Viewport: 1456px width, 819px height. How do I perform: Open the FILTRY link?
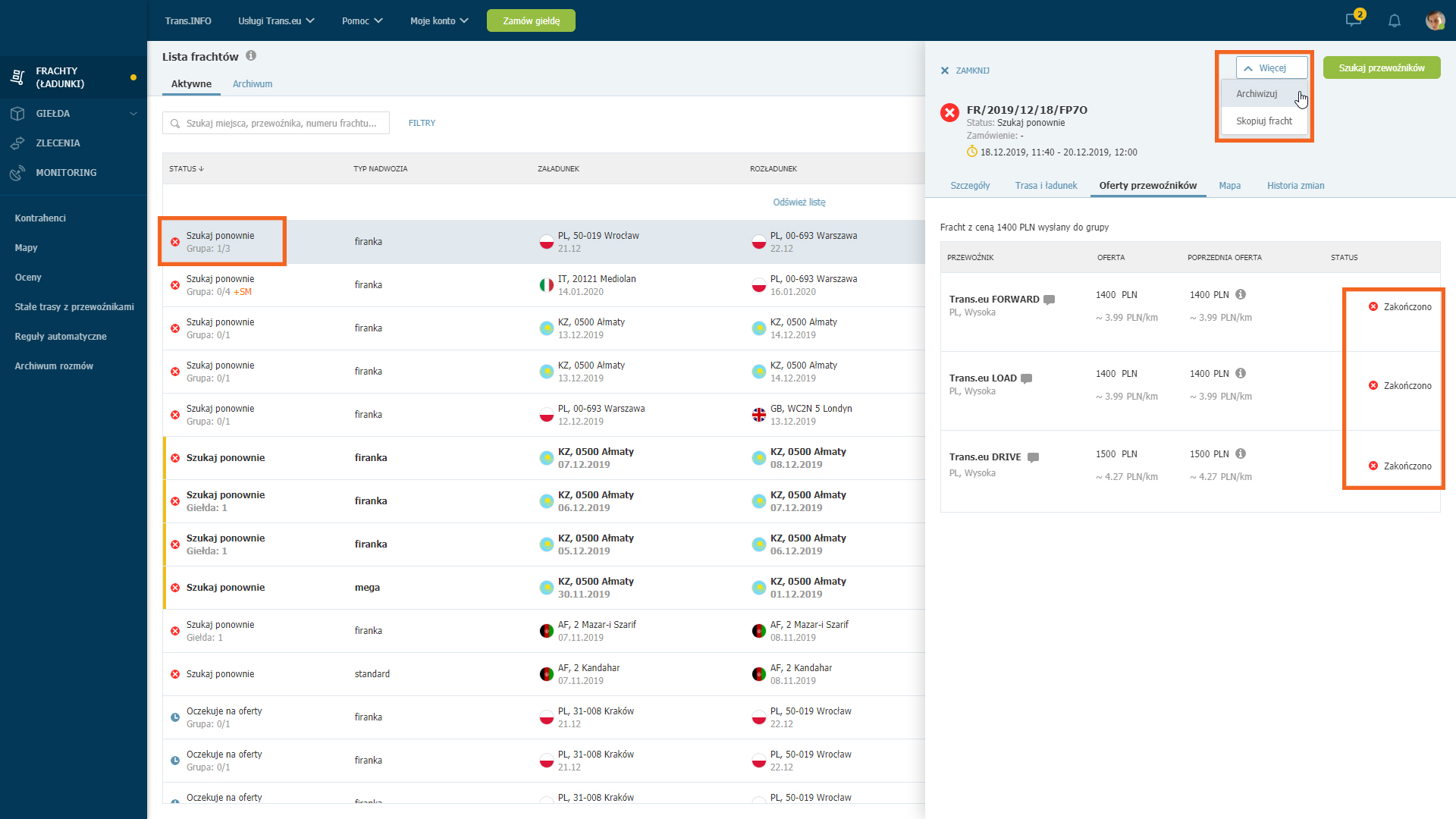(x=422, y=123)
